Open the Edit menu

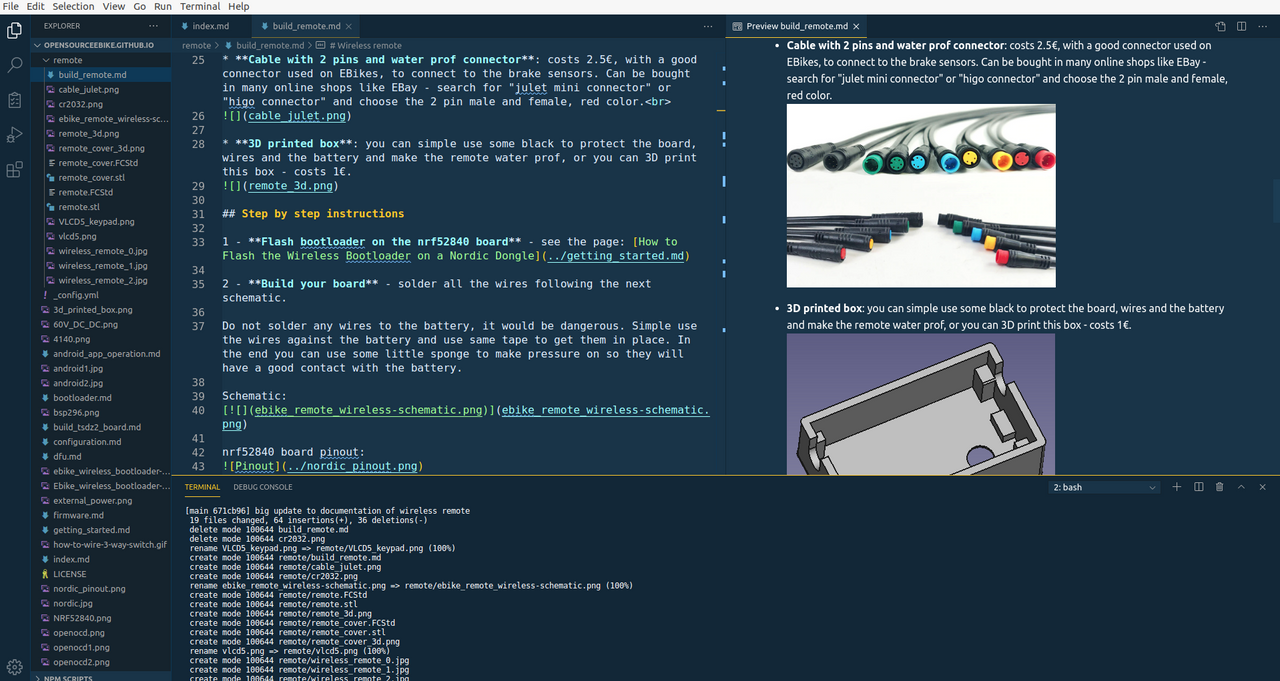point(35,6)
